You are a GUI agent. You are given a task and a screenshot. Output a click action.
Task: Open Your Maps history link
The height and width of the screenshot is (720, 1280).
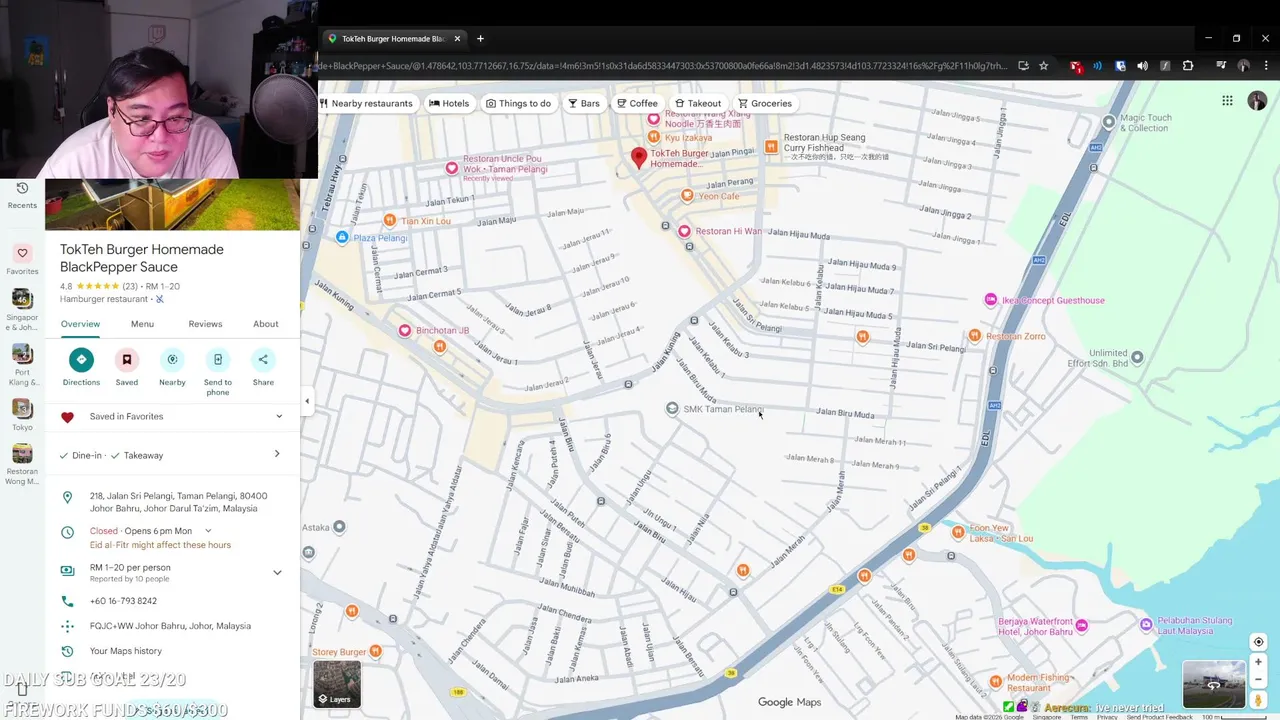(x=126, y=651)
